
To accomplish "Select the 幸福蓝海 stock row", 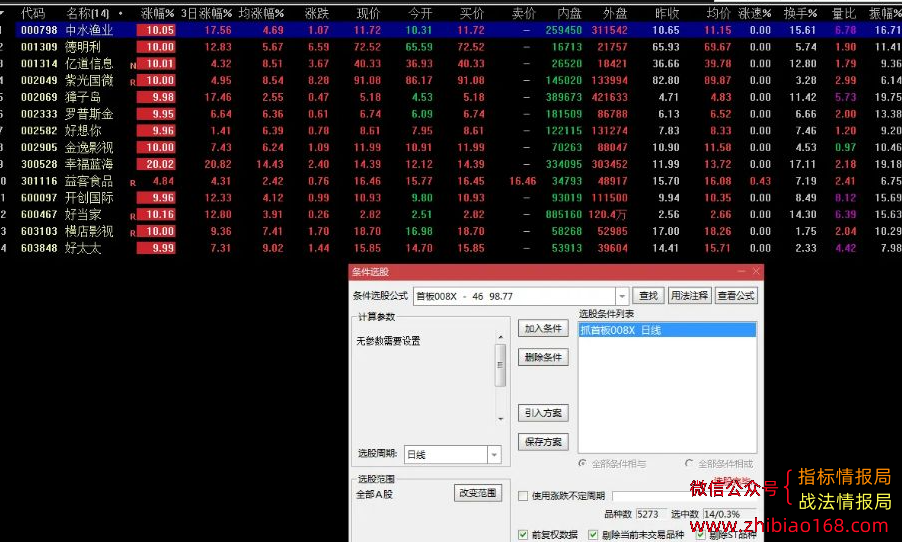I will coord(451,164).
